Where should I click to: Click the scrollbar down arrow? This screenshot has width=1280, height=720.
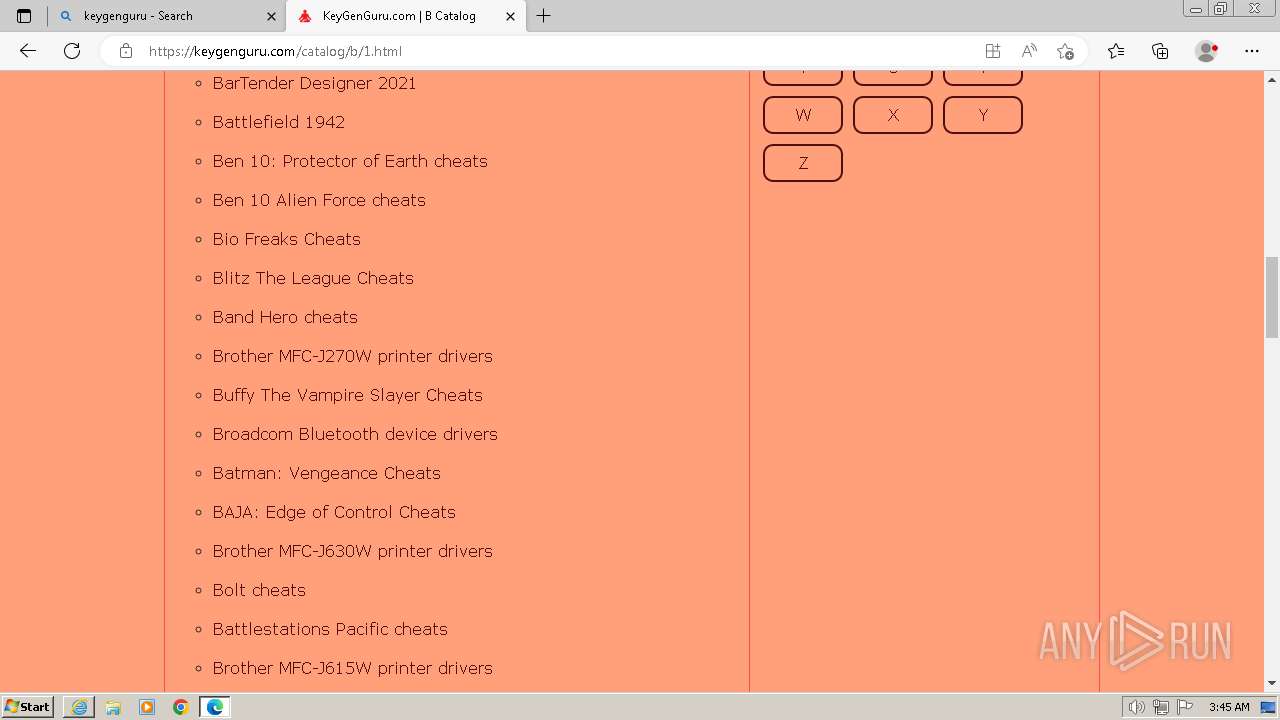point(1272,683)
